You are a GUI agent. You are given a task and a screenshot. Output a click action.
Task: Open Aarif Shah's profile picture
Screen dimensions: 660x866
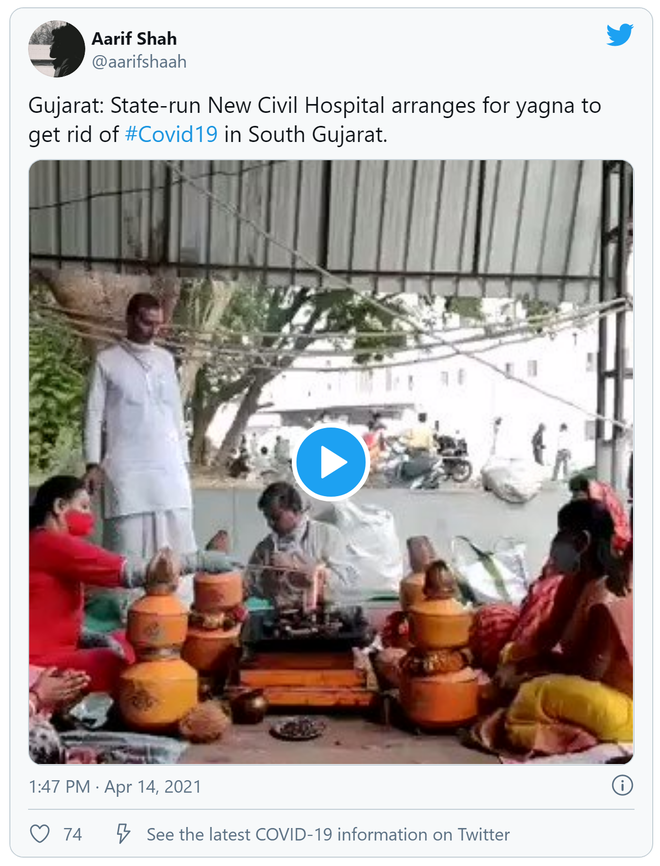[56, 49]
